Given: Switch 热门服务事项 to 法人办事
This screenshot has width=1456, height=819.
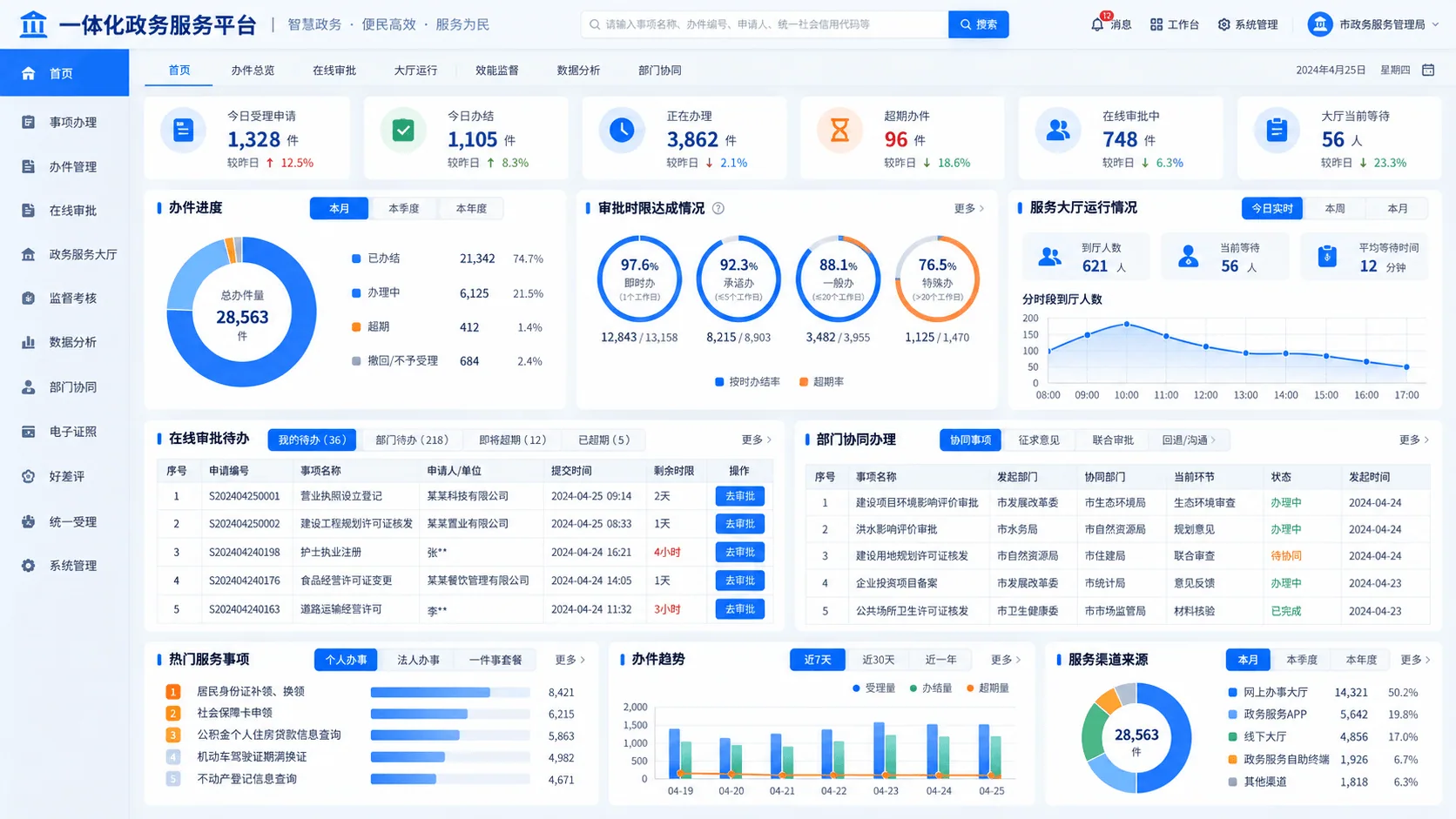Looking at the screenshot, I should pos(418,660).
